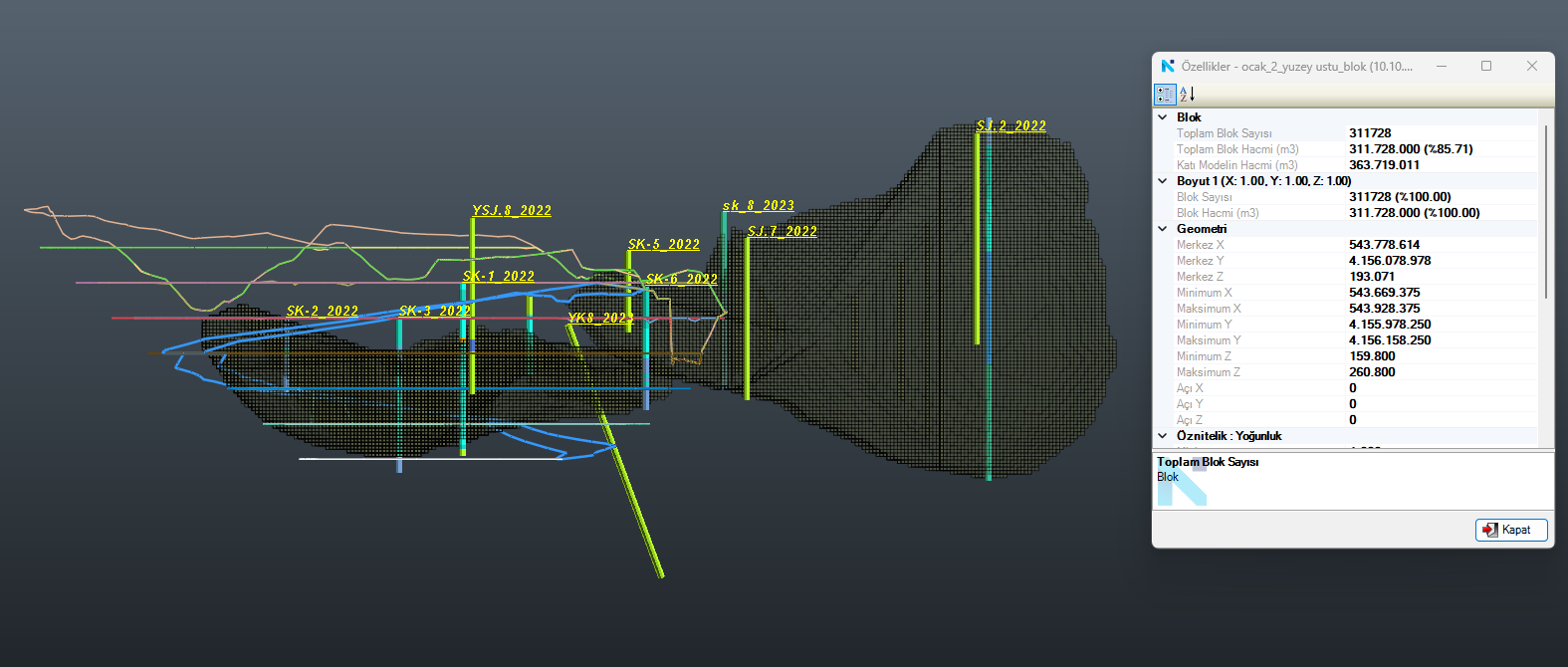Click the app logo in Özellikler title bar
1568x667 pixels.
[1168, 67]
